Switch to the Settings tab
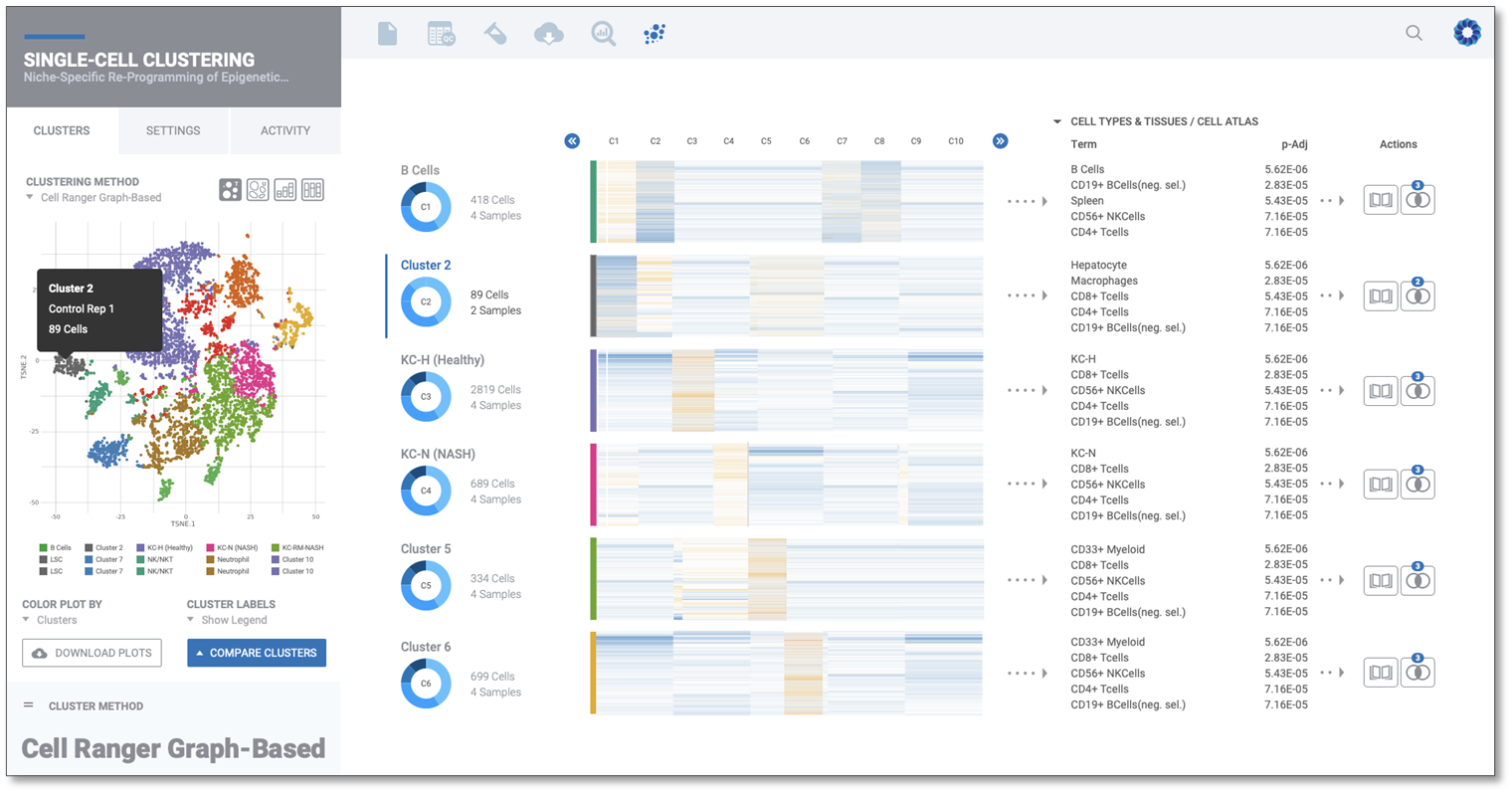 (173, 130)
